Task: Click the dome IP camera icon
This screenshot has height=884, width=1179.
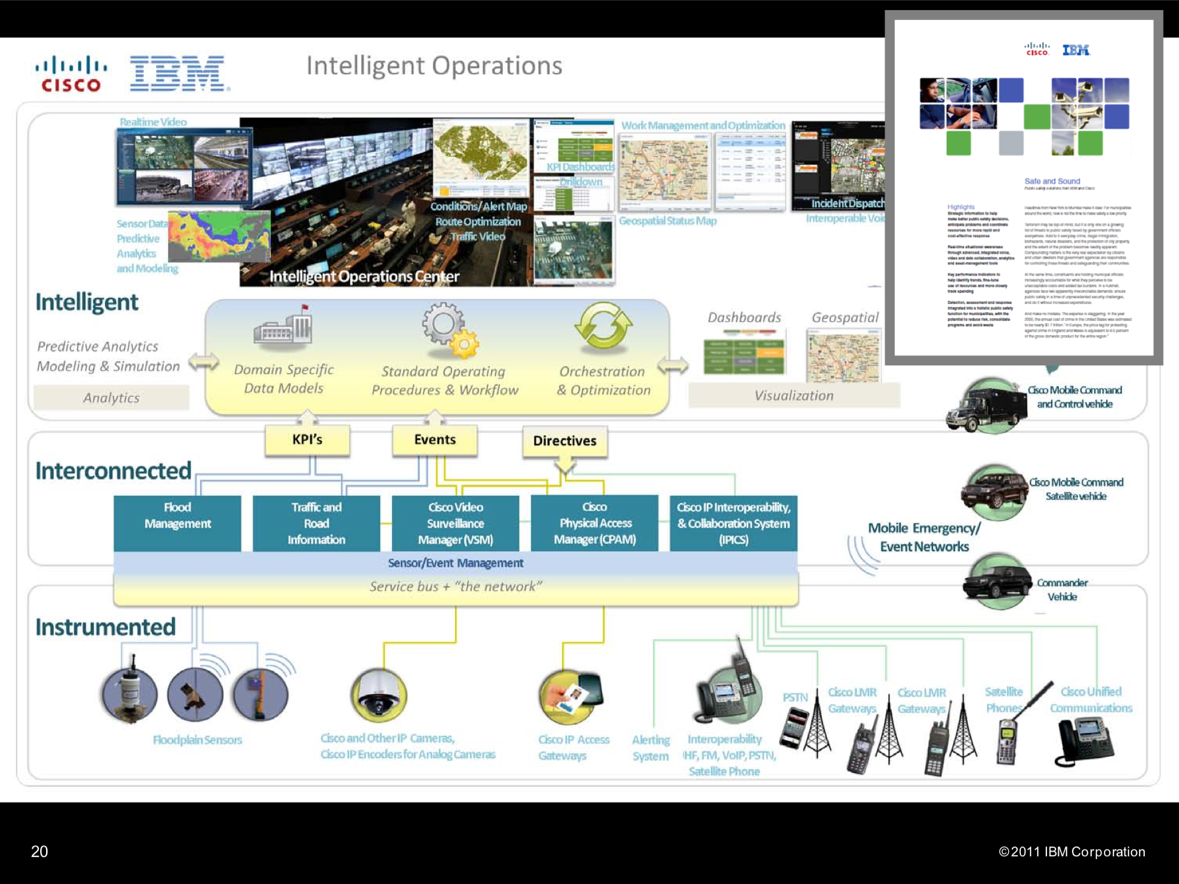Action: click(x=379, y=696)
